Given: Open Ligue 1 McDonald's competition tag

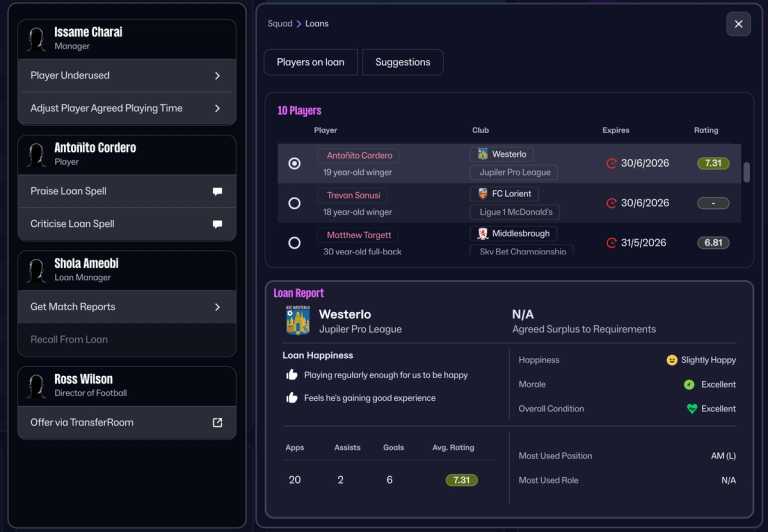Looking at the screenshot, I should coord(515,212).
